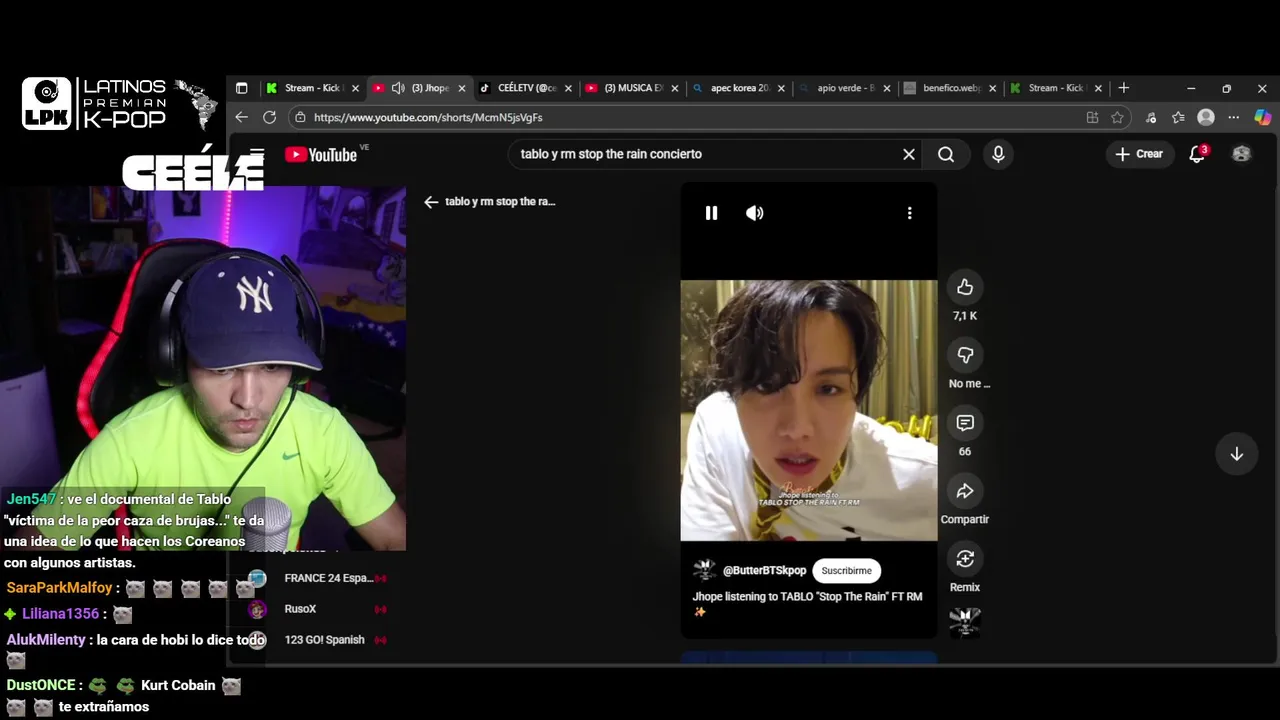Open the YouTube account avatar menu
This screenshot has width=1280, height=720.
1242,154
